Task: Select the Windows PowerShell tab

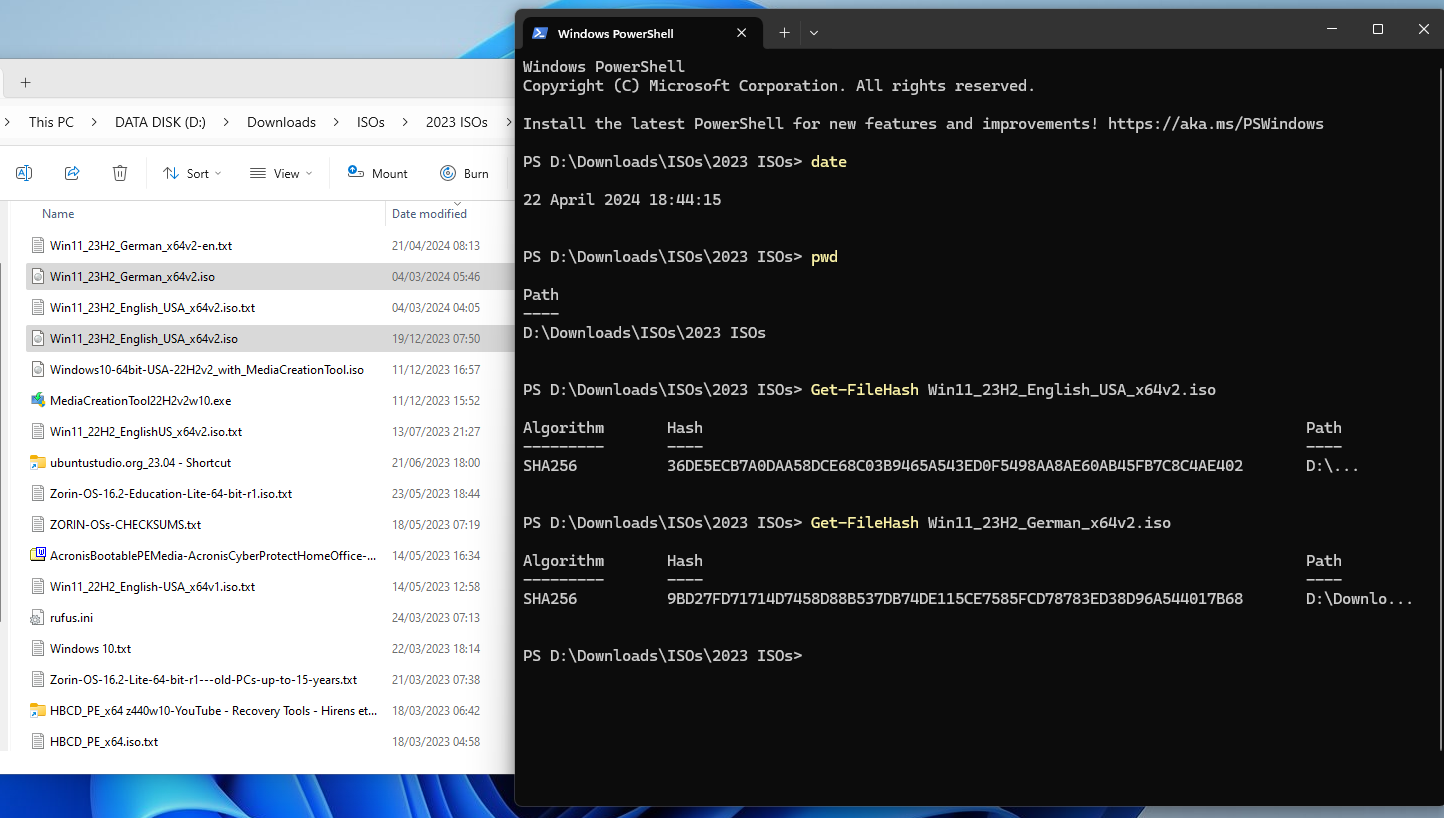Action: click(641, 33)
